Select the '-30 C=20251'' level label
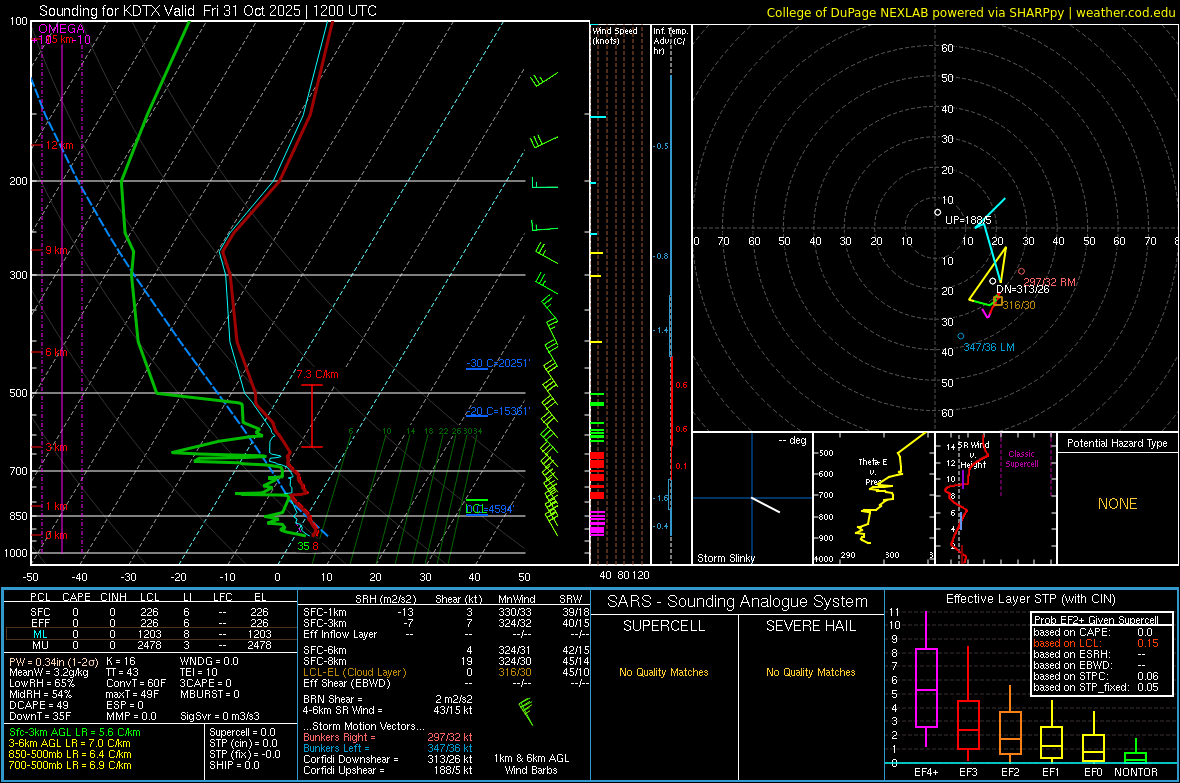 click(497, 364)
